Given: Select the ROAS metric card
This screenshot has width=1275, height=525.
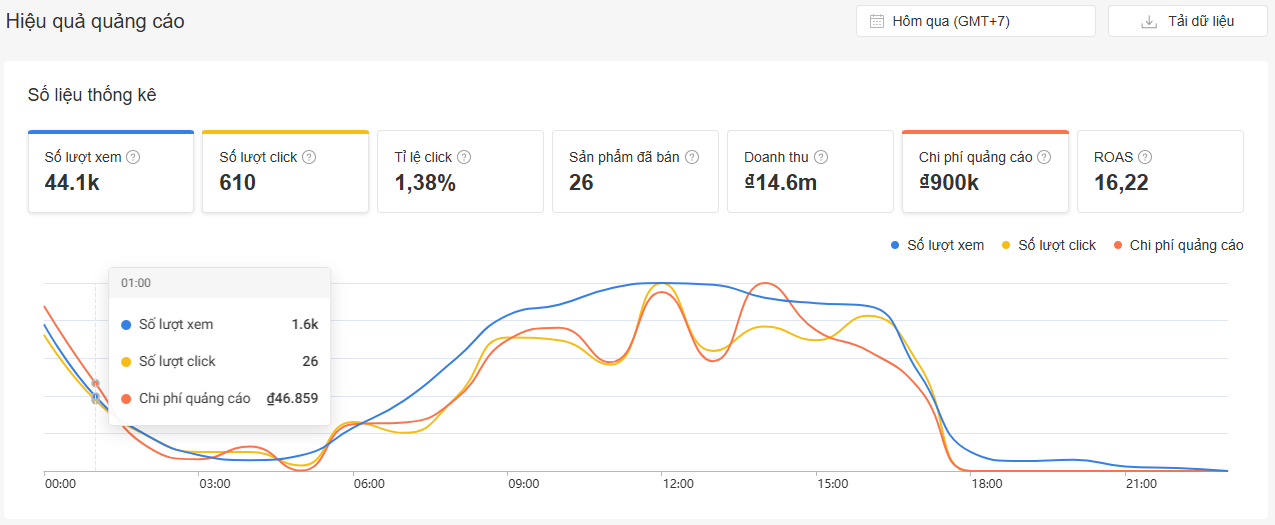Looking at the screenshot, I should tap(1159, 171).
